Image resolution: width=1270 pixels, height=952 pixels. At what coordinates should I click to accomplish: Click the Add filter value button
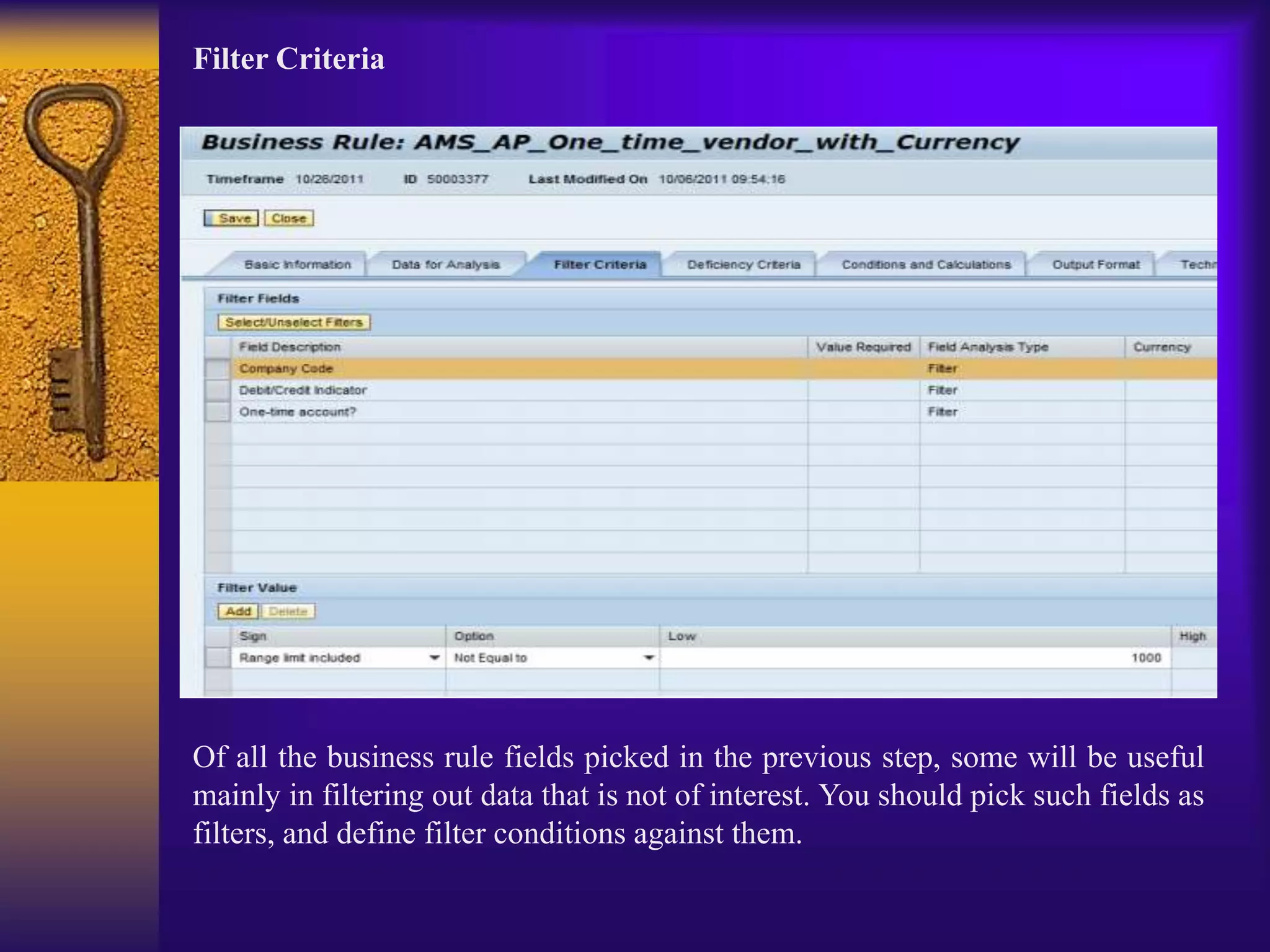238,612
